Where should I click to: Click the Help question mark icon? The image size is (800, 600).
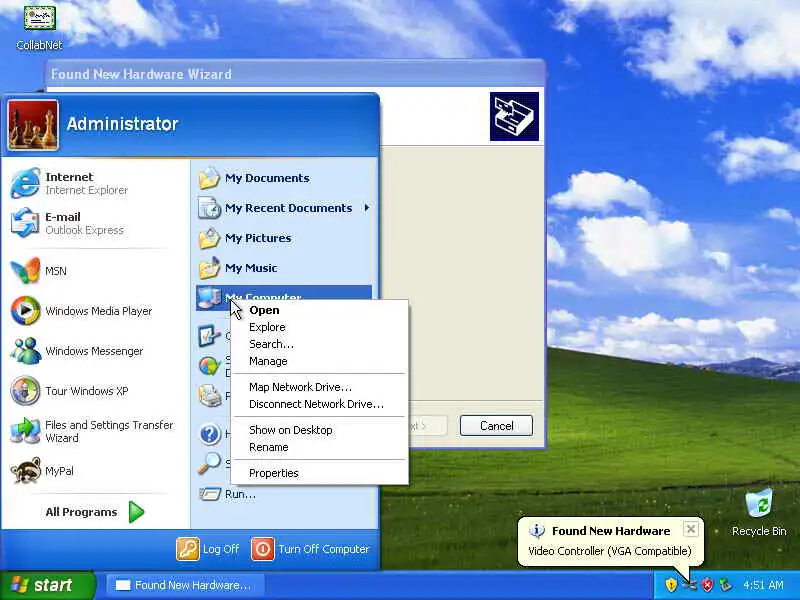tap(209, 434)
